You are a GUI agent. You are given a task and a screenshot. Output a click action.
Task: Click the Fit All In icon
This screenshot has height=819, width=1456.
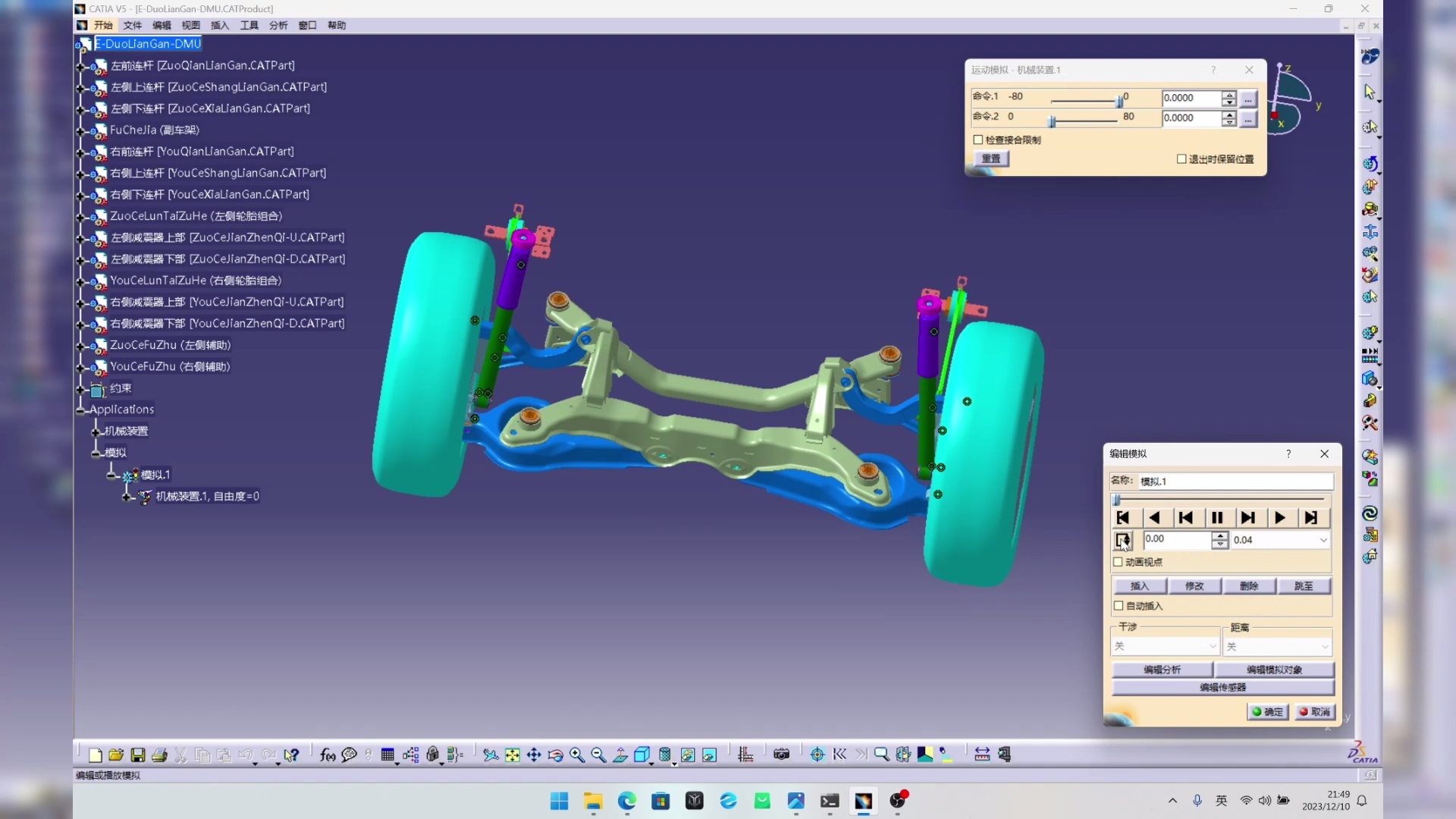pyautogui.click(x=513, y=755)
